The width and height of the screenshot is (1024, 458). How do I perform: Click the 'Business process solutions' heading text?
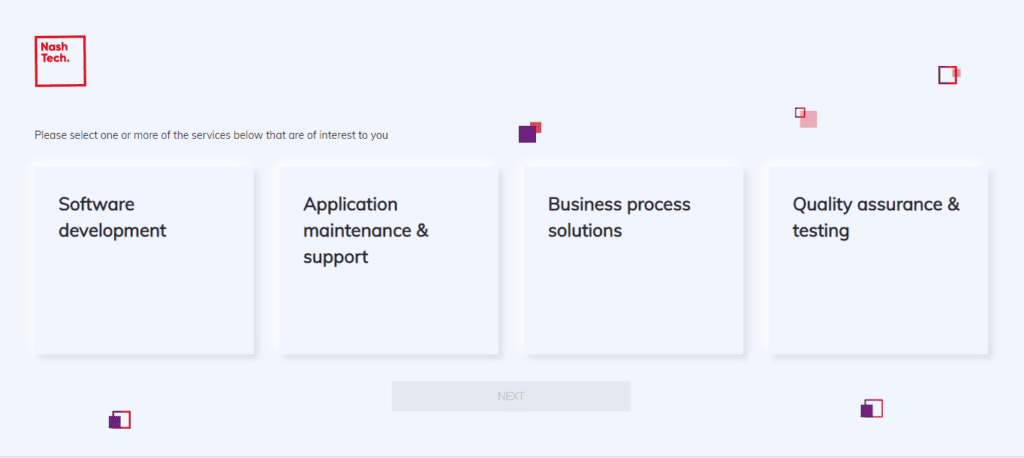point(619,218)
